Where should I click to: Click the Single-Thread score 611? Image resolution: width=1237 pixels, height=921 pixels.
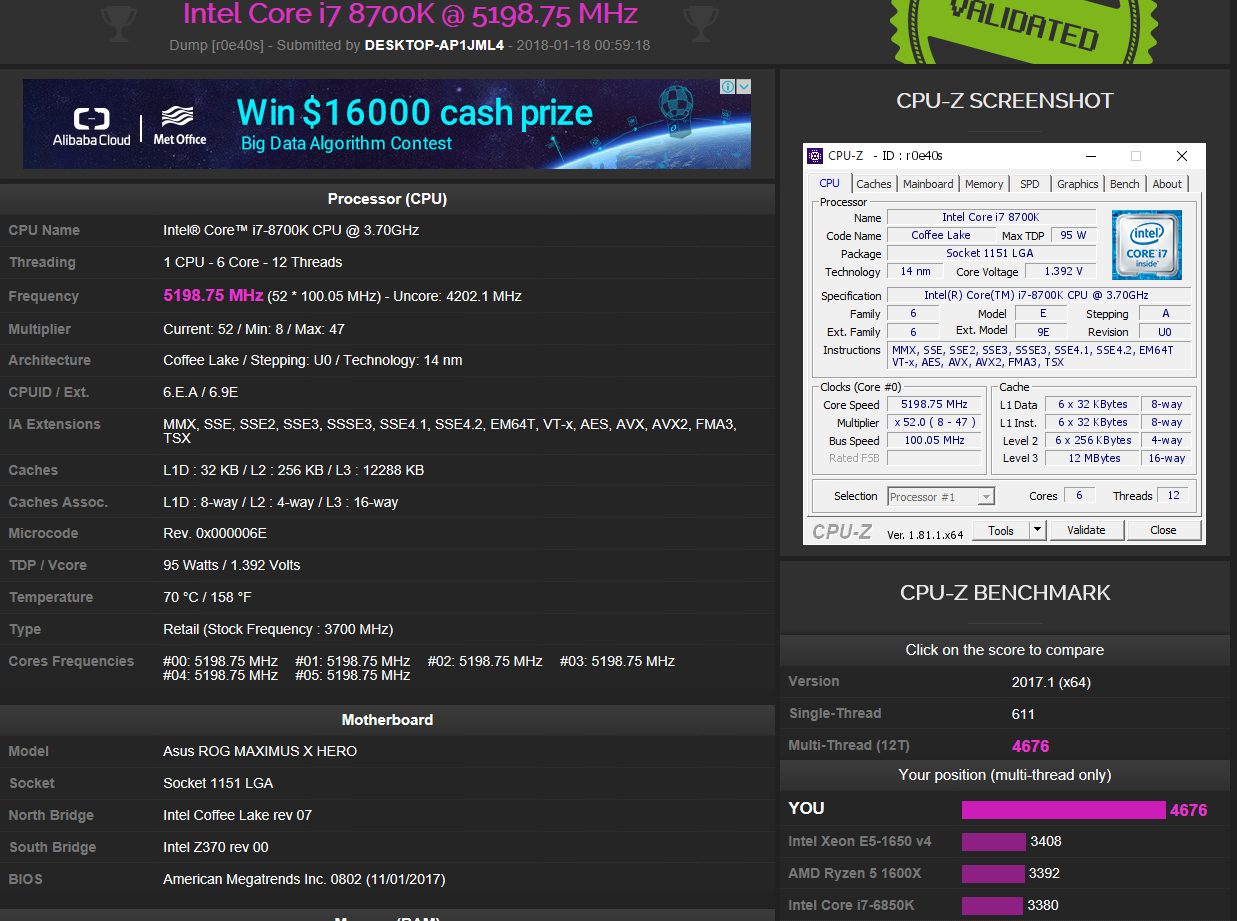1023,714
